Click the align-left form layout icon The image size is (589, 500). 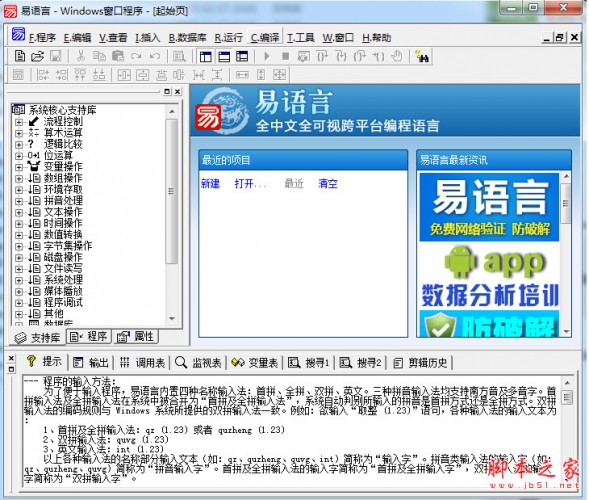coord(43,75)
